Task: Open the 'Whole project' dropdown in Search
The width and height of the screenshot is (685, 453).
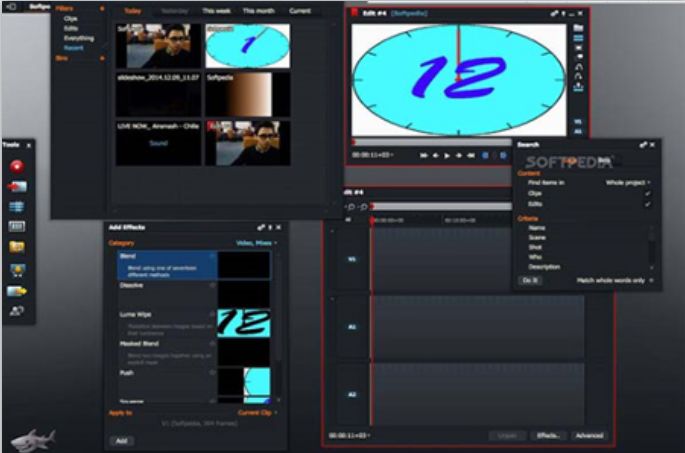Action: pos(628,183)
